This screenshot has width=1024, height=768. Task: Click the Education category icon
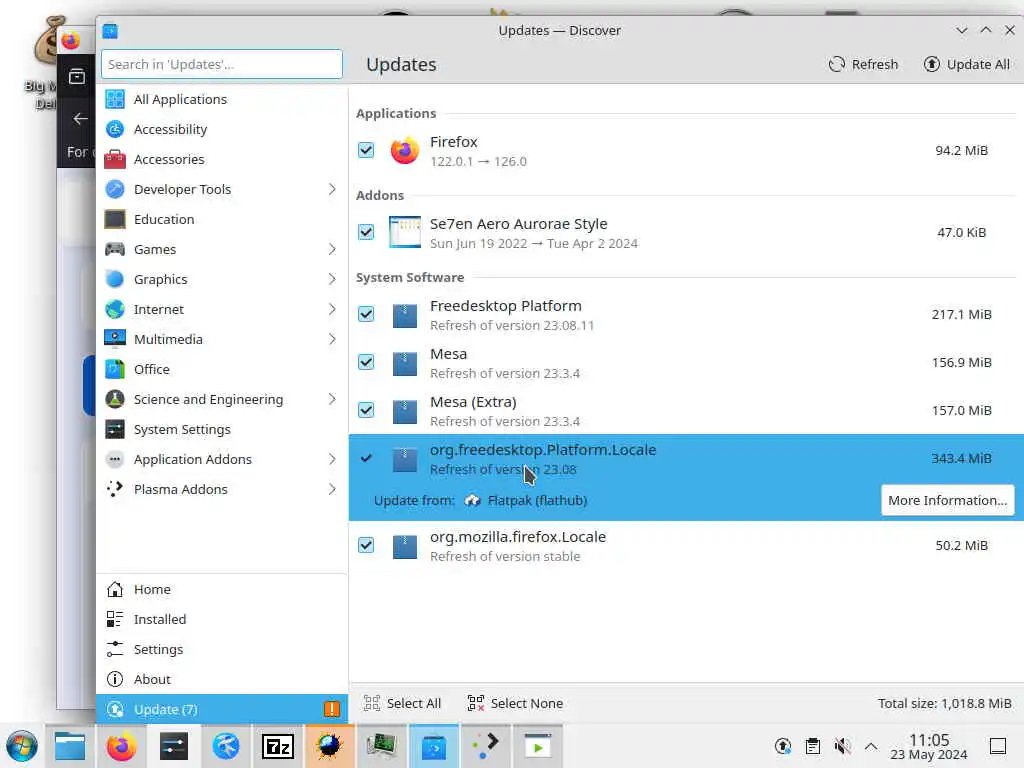115,219
